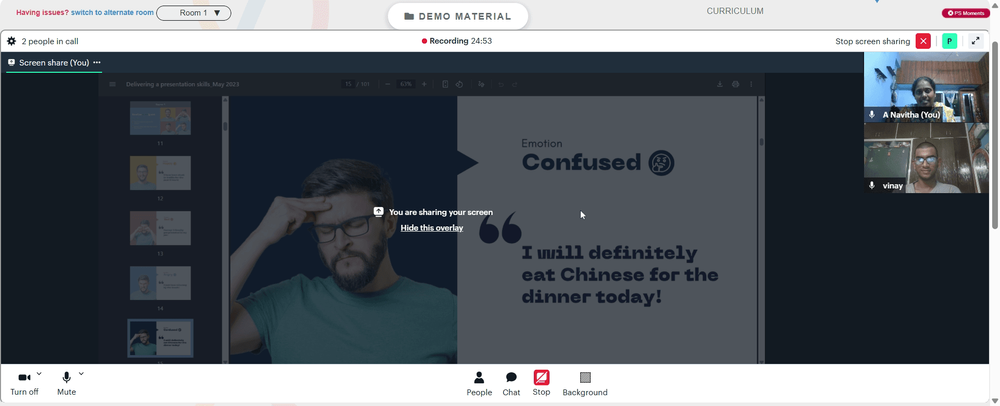The image size is (1000, 406).
Task: Click A Navitha (You) video tile
Action: (926, 87)
